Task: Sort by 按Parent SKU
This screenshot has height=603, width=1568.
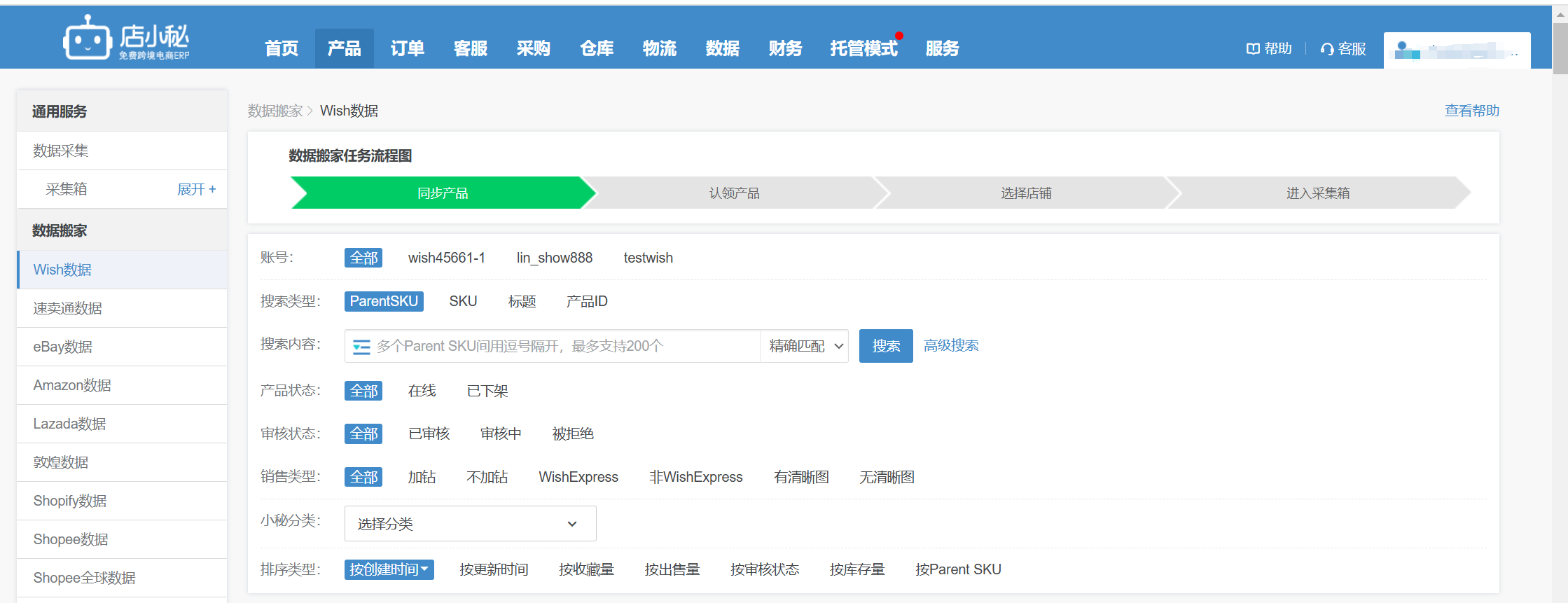Action: pos(958,569)
